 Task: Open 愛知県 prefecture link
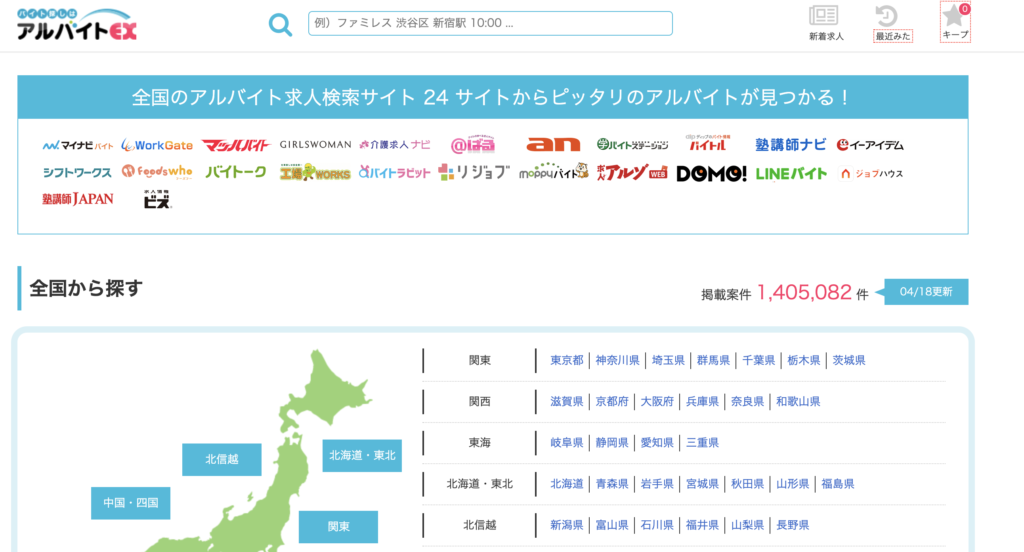[657, 443]
